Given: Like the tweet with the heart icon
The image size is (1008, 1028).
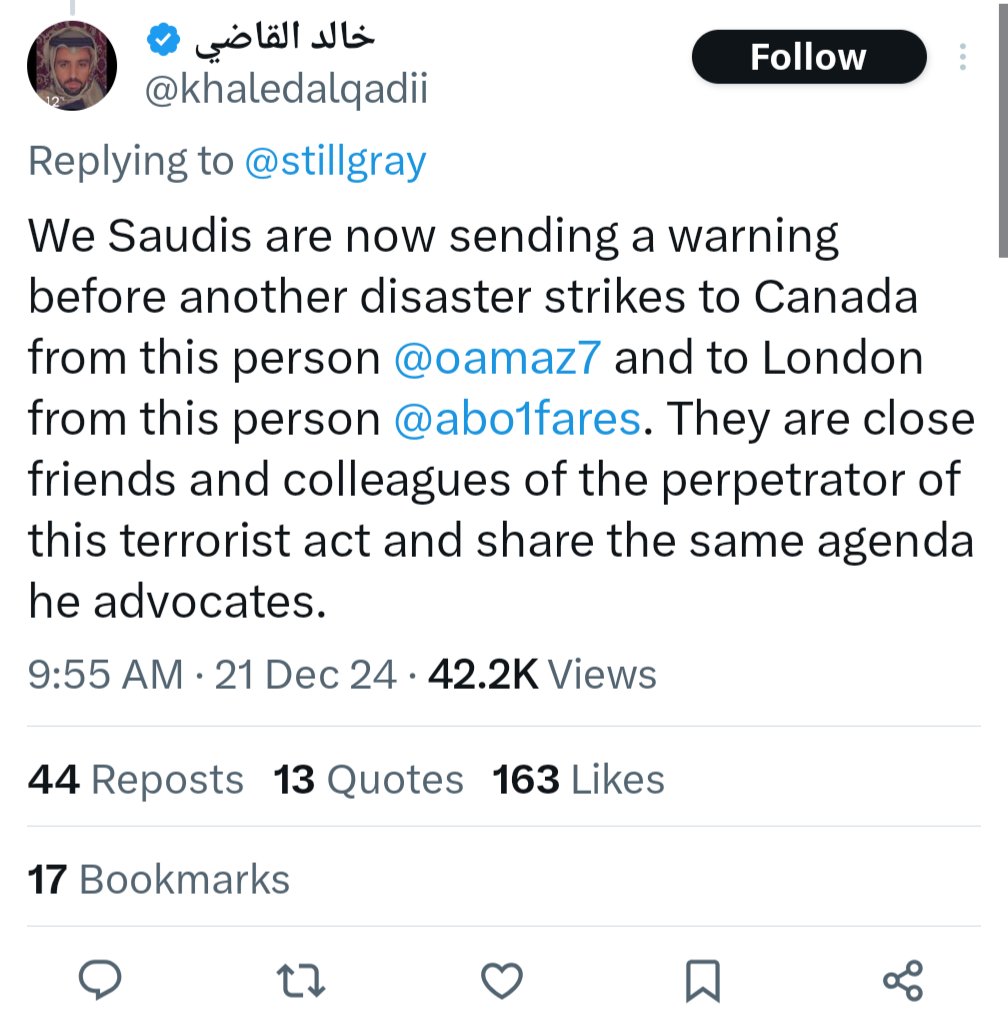Looking at the screenshot, I should [502, 979].
